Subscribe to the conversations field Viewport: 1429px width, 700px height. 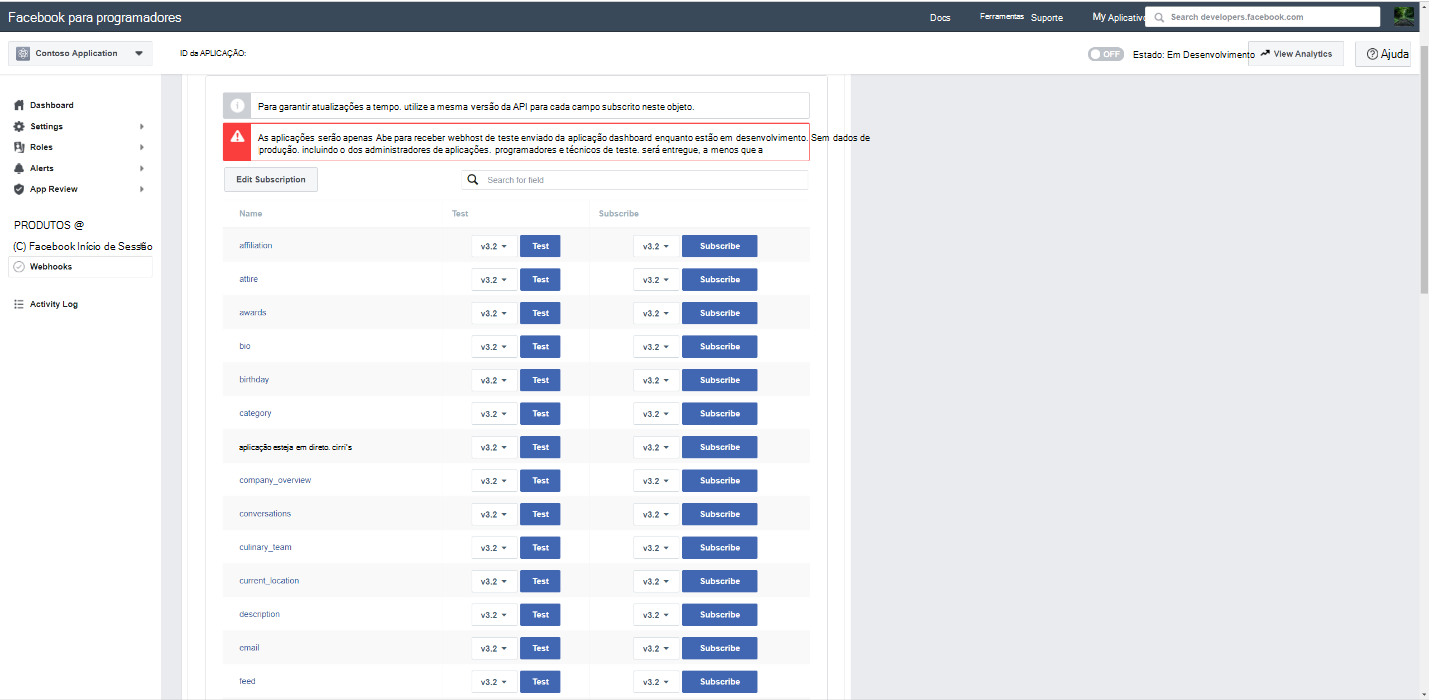pyautogui.click(x=719, y=514)
